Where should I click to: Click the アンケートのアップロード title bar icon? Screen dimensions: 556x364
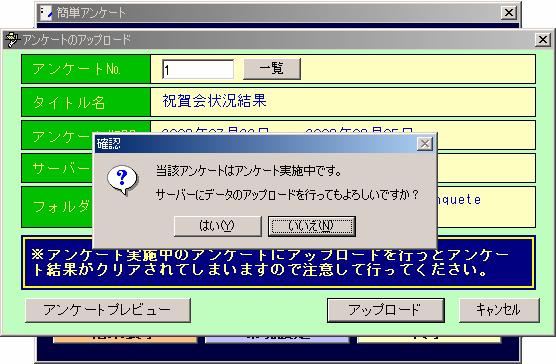coord(12,39)
